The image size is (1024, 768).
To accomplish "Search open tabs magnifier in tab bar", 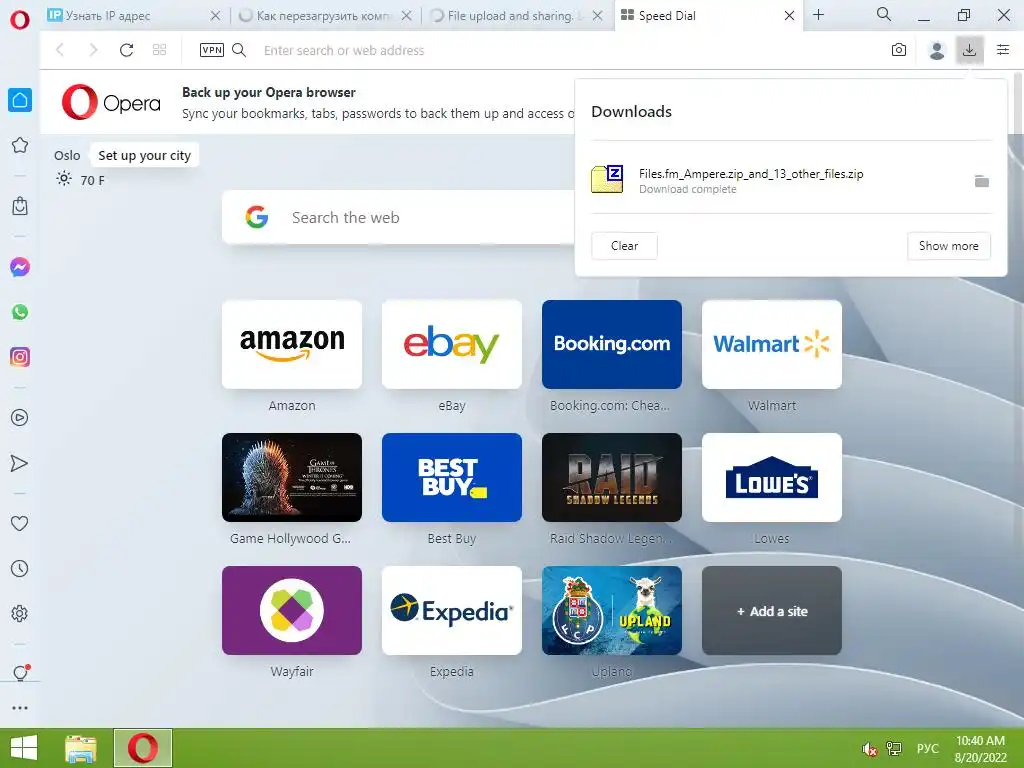I will (884, 14).
